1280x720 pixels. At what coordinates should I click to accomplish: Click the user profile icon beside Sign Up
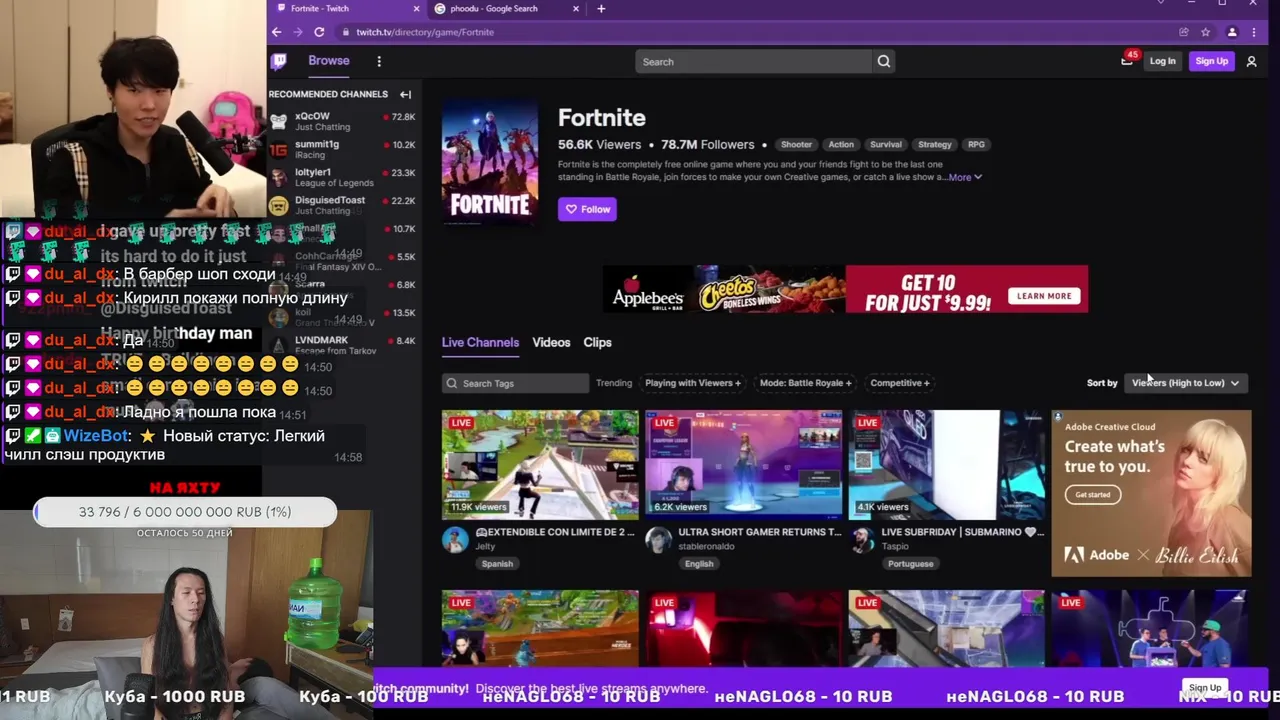point(1251,61)
